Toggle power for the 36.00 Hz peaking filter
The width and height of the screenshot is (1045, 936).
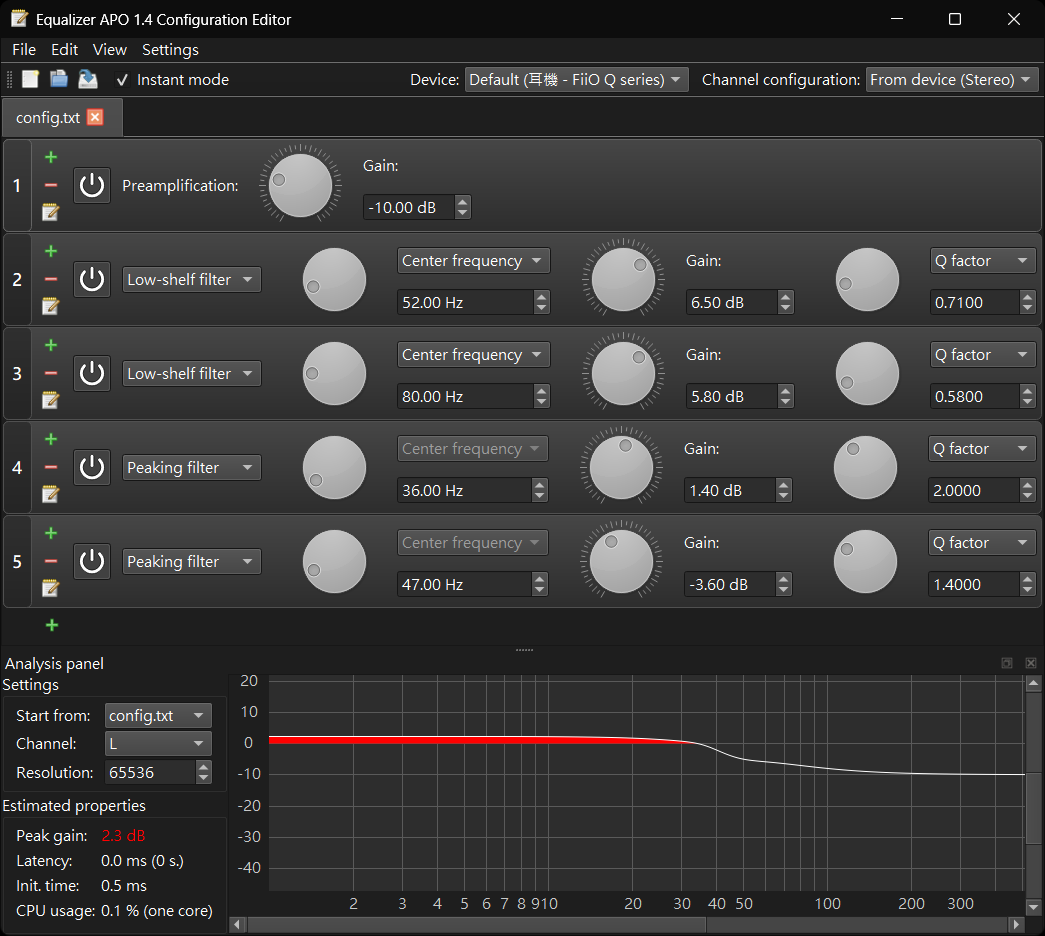click(x=91, y=467)
